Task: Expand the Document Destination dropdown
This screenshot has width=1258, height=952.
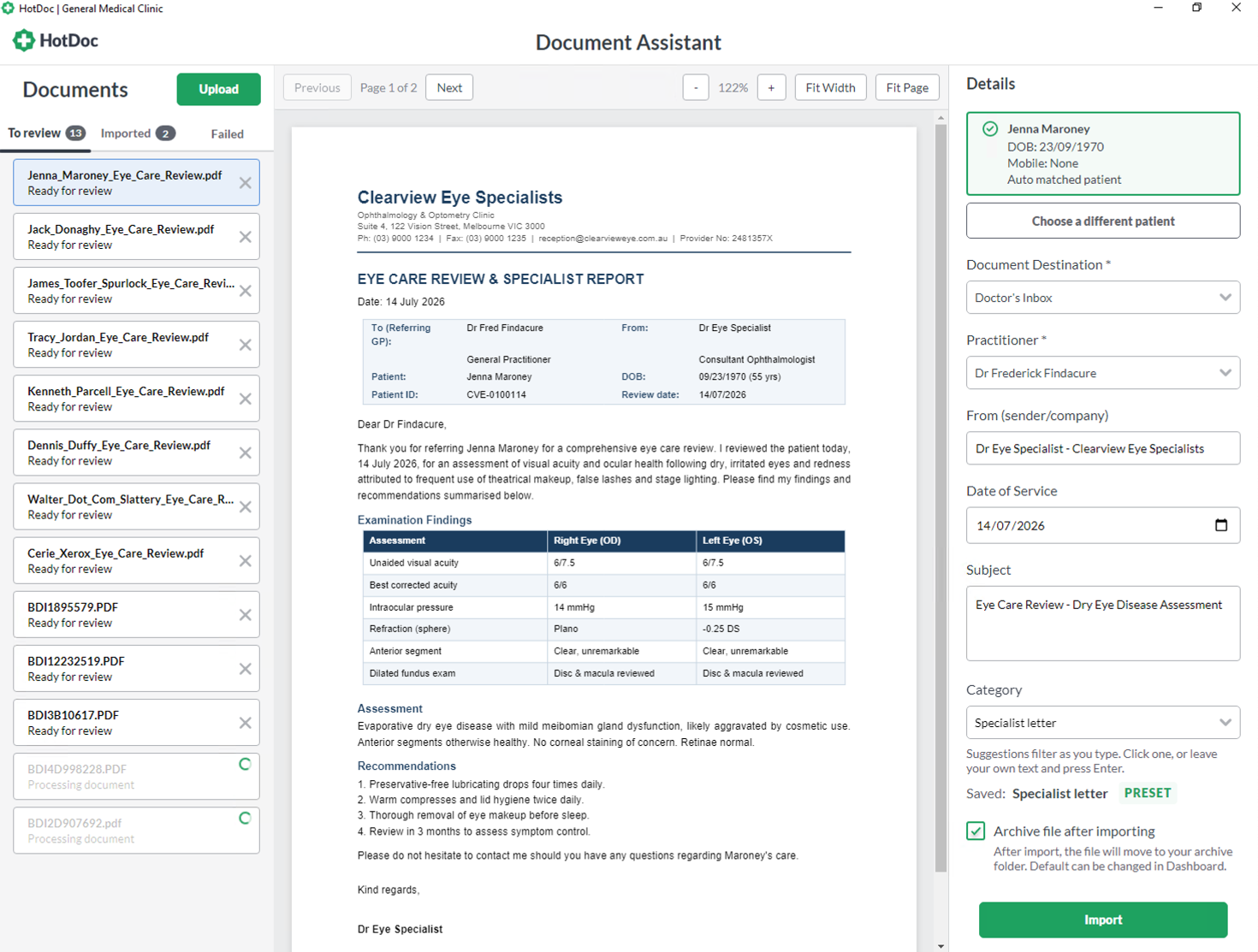Action: (1103, 298)
